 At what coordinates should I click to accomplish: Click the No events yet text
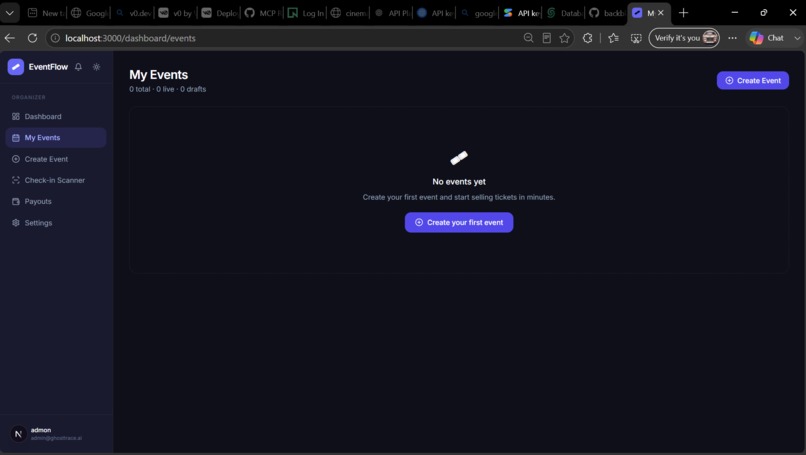click(x=459, y=181)
